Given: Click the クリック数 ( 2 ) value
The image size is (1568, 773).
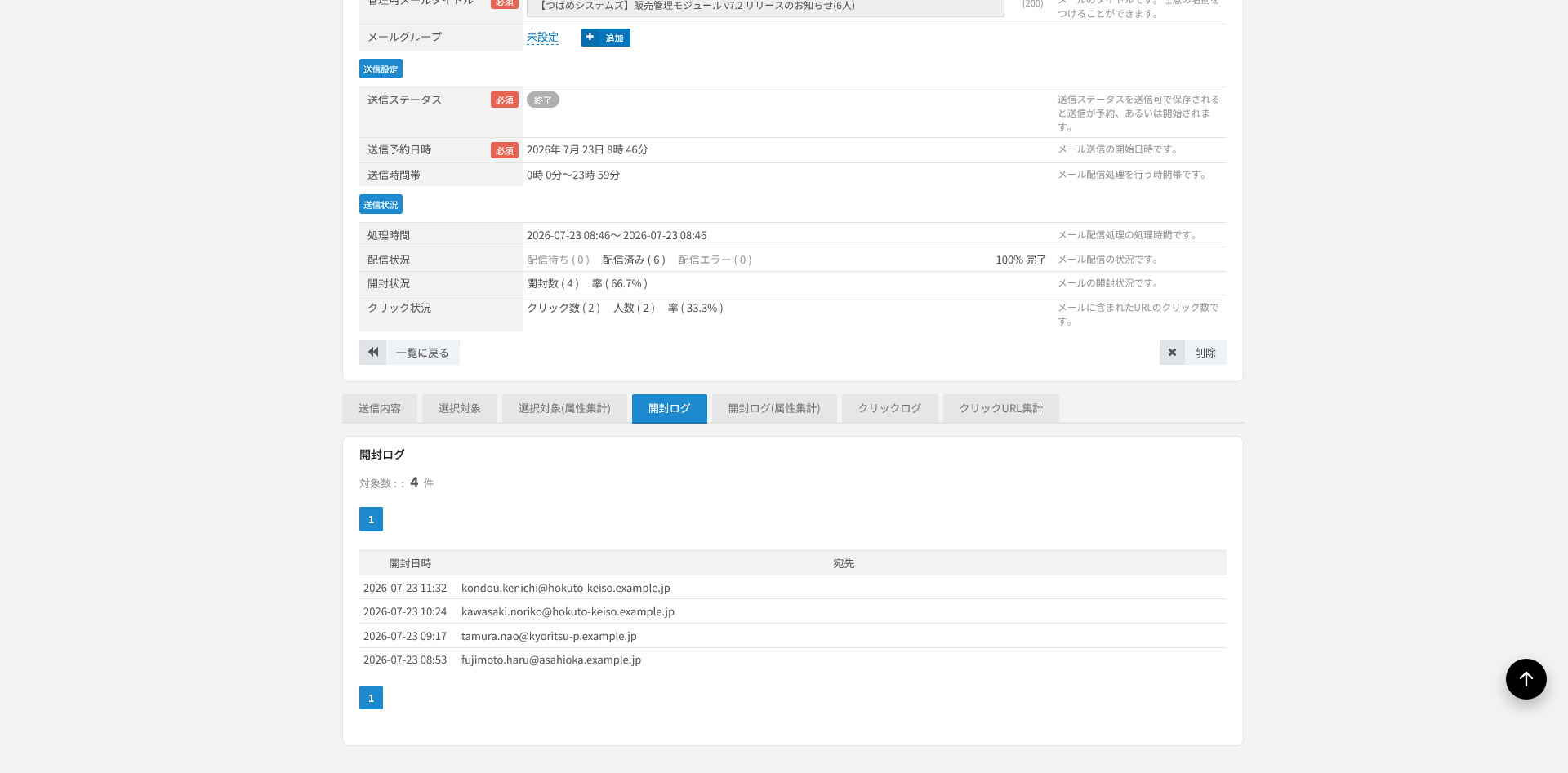Looking at the screenshot, I should 563,308.
